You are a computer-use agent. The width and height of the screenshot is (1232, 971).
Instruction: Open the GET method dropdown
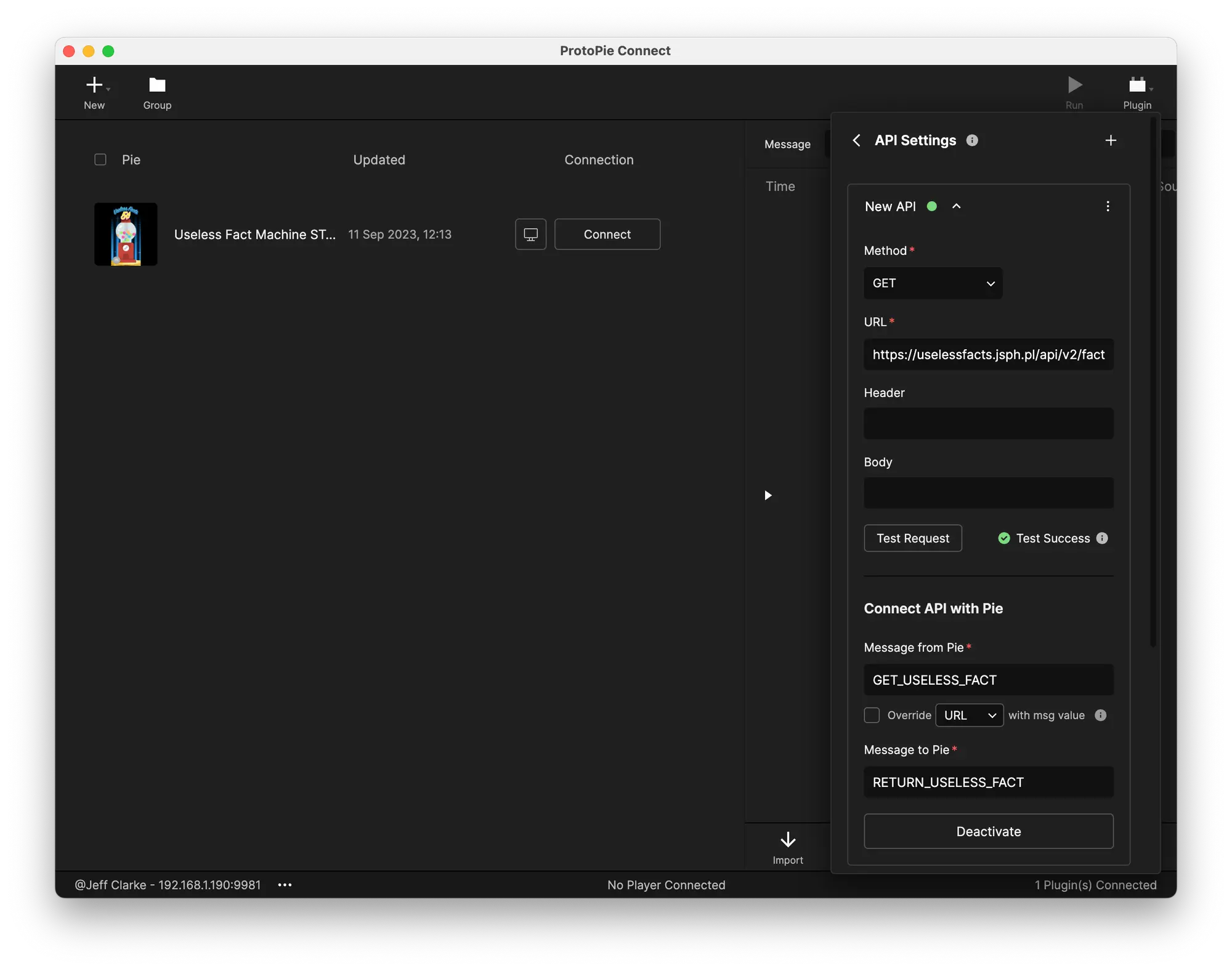(x=933, y=283)
